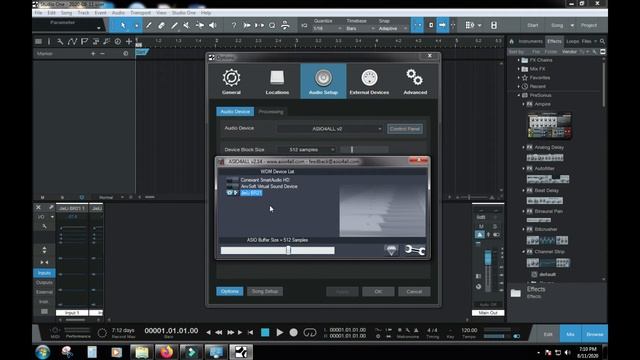Click the volume icon in the system tray
The width and height of the screenshot is (640, 360).
point(567,352)
